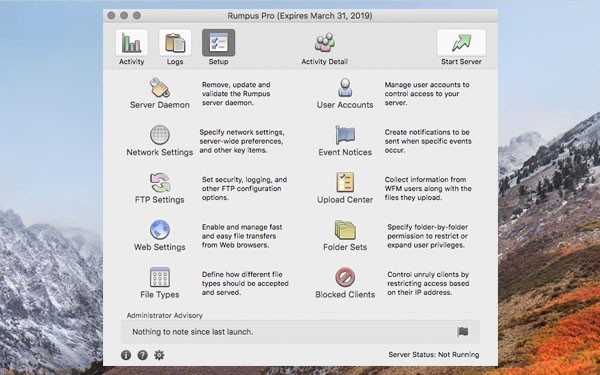Image resolution: width=600 pixels, height=375 pixels.
Task: Open the Activity bar chart icon
Action: click(132, 42)
